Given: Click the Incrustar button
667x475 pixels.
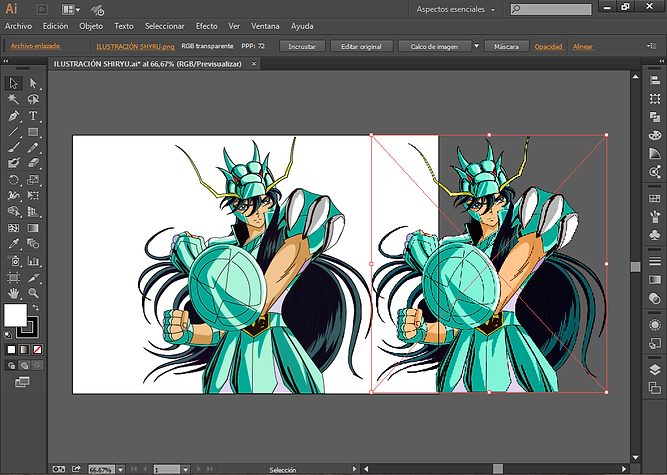Looking at the screenshot, I should 302,46.
